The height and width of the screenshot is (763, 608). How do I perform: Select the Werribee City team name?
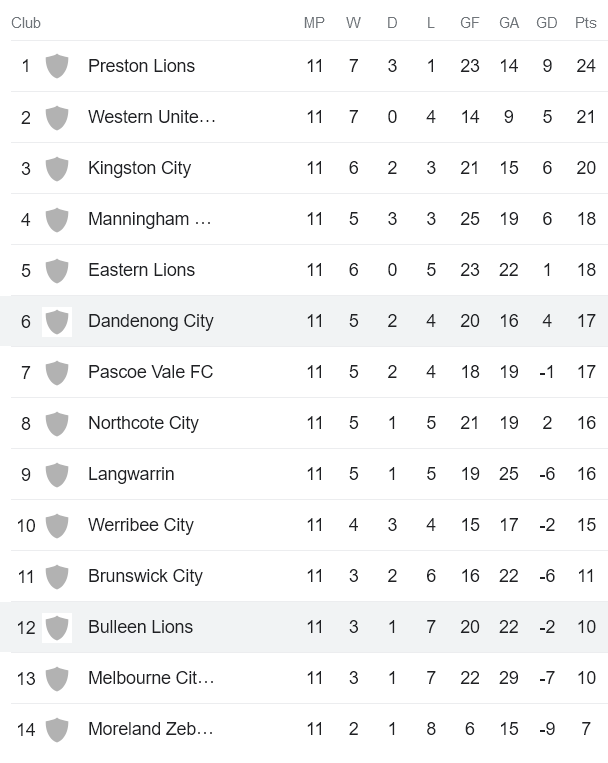(x=141, y=525)
